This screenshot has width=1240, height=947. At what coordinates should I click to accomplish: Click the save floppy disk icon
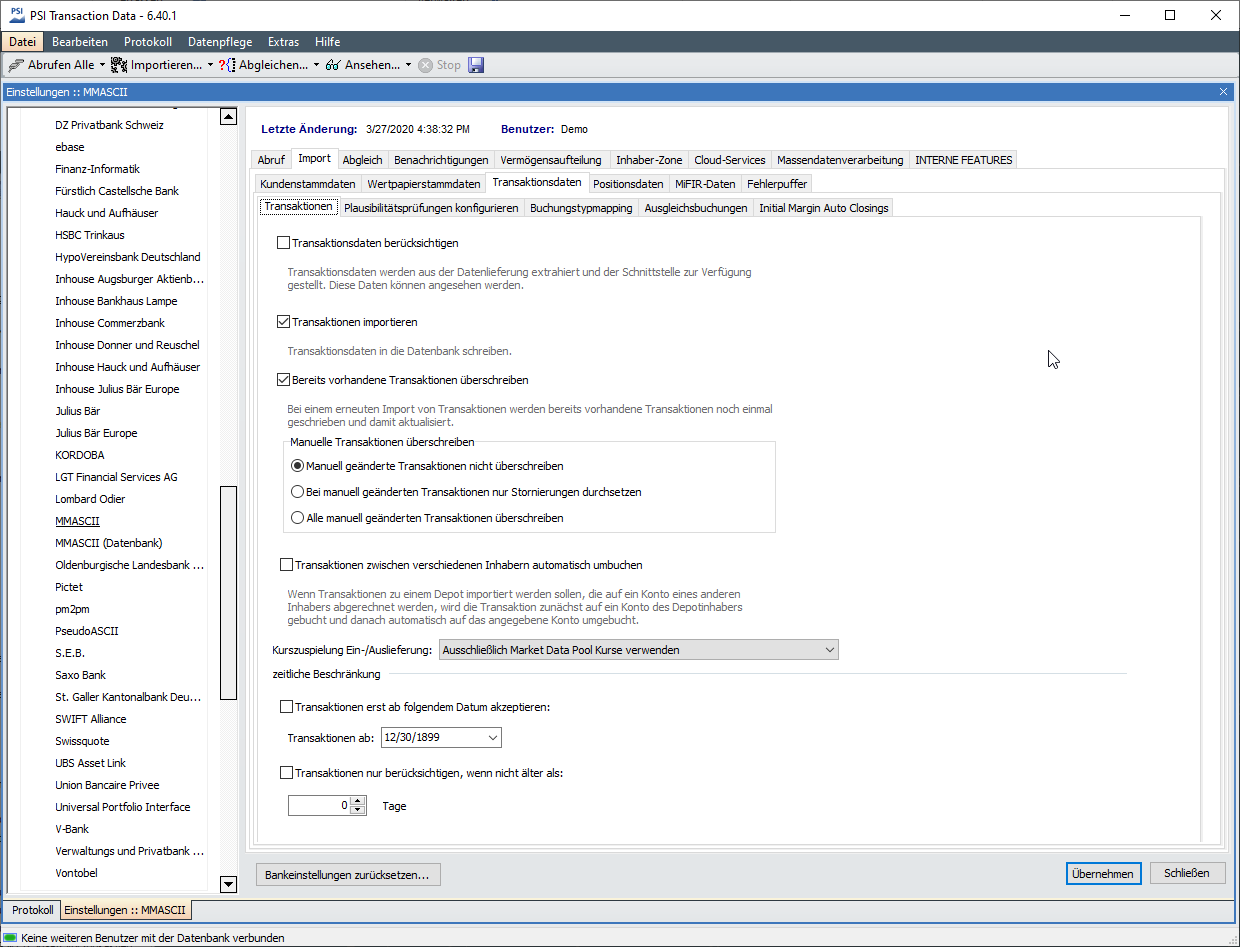476,65
